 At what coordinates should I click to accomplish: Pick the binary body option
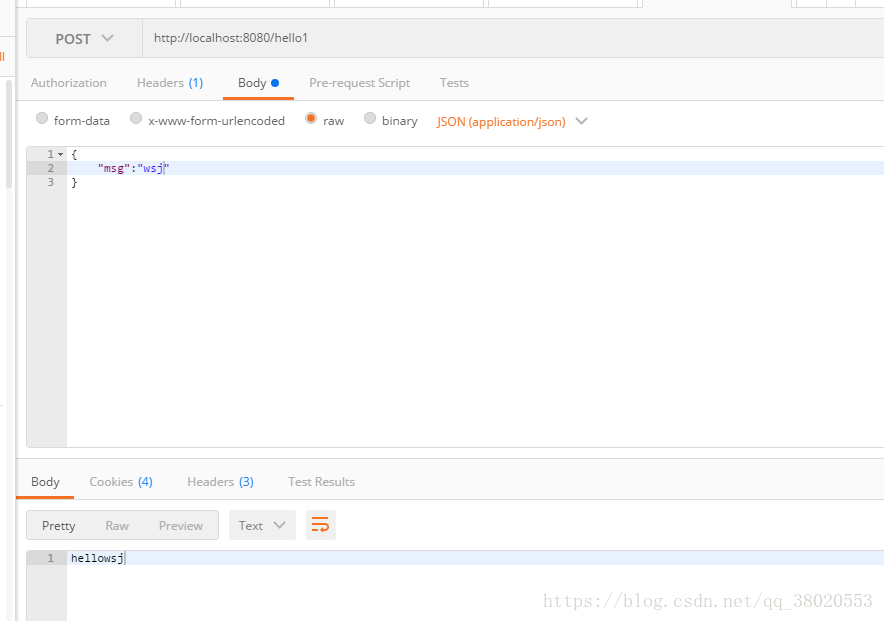tap(370, 118)
